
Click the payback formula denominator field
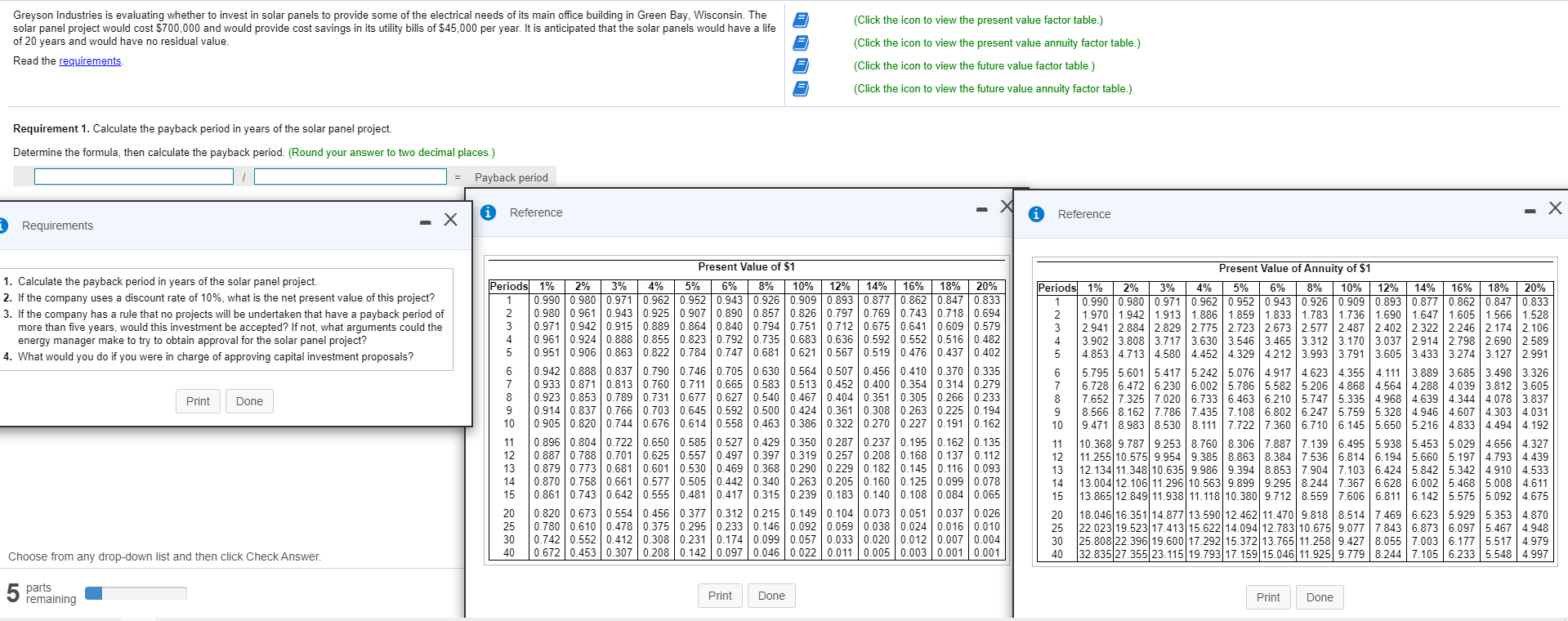click(351, 176)
